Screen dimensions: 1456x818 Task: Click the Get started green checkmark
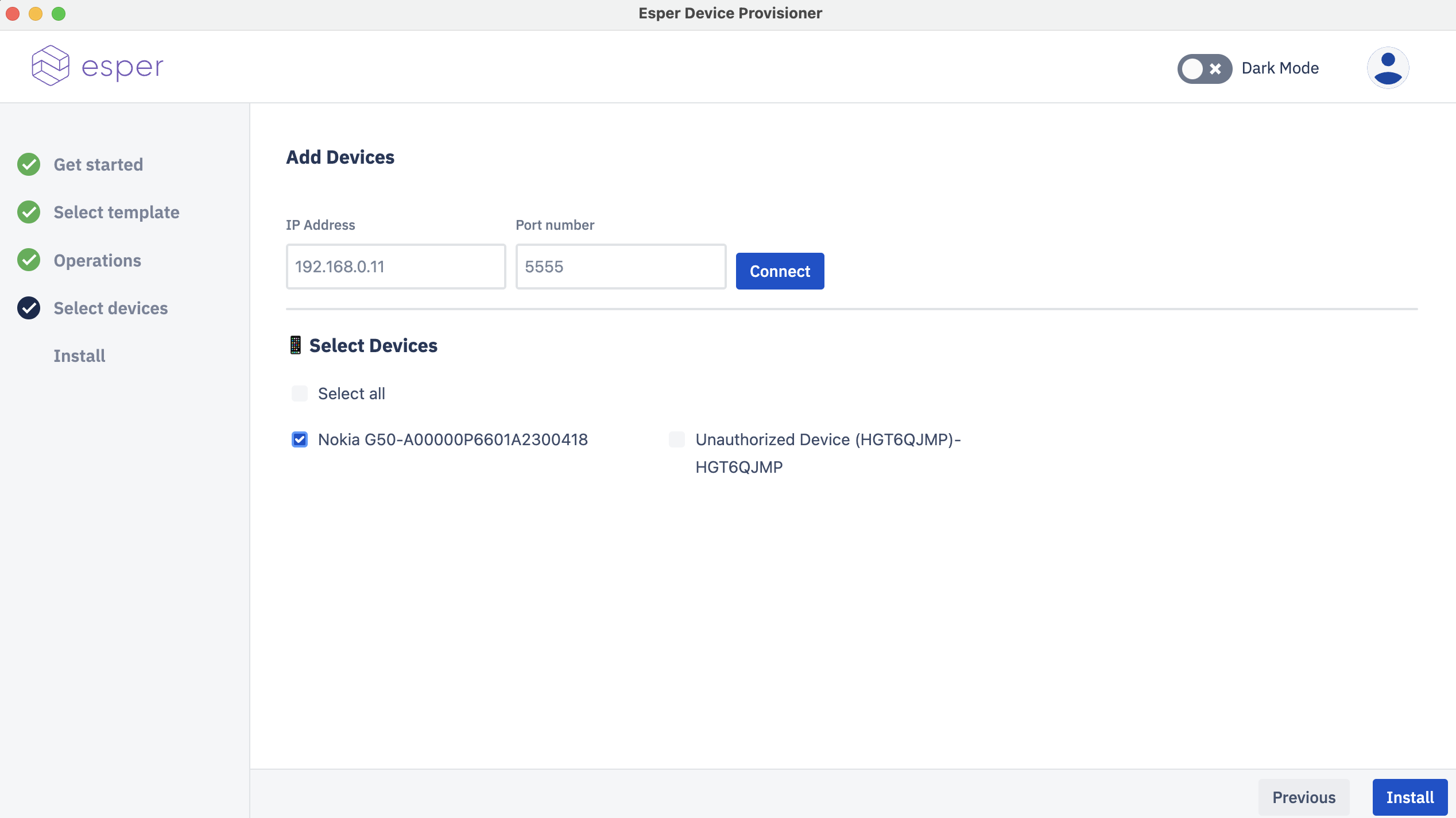click(29, 164)
